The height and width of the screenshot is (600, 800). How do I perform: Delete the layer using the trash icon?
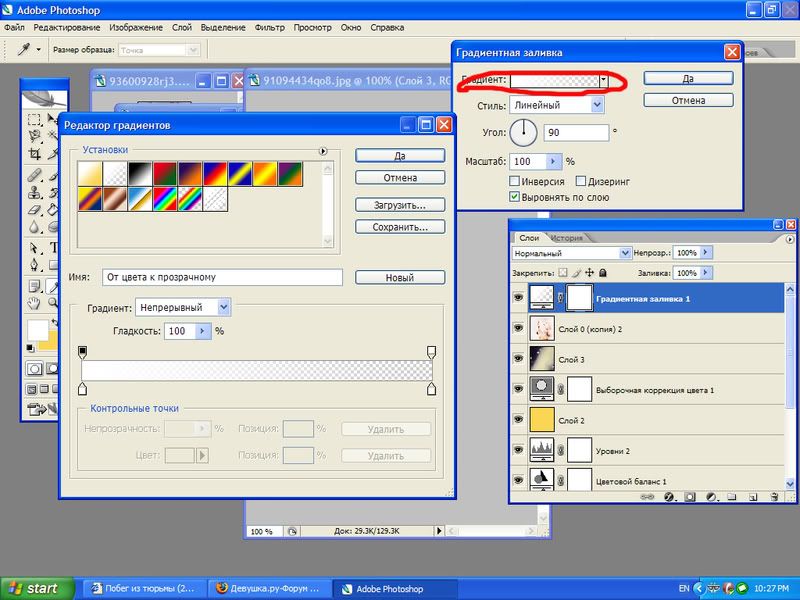click(x=774, y=497)
